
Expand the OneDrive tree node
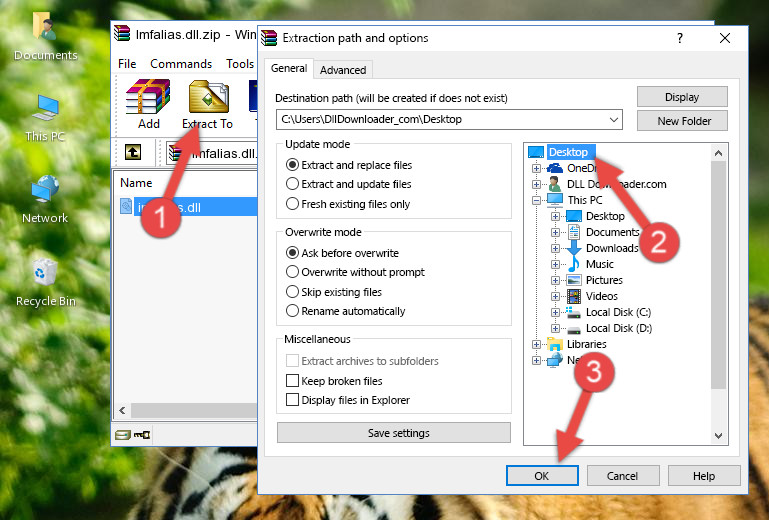(536, 168)
